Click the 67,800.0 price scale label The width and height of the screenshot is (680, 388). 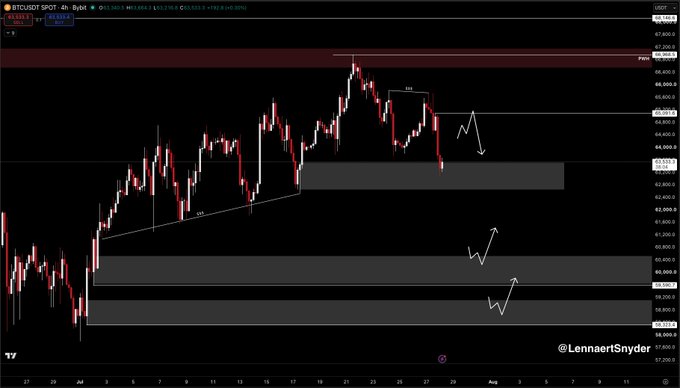665,34
